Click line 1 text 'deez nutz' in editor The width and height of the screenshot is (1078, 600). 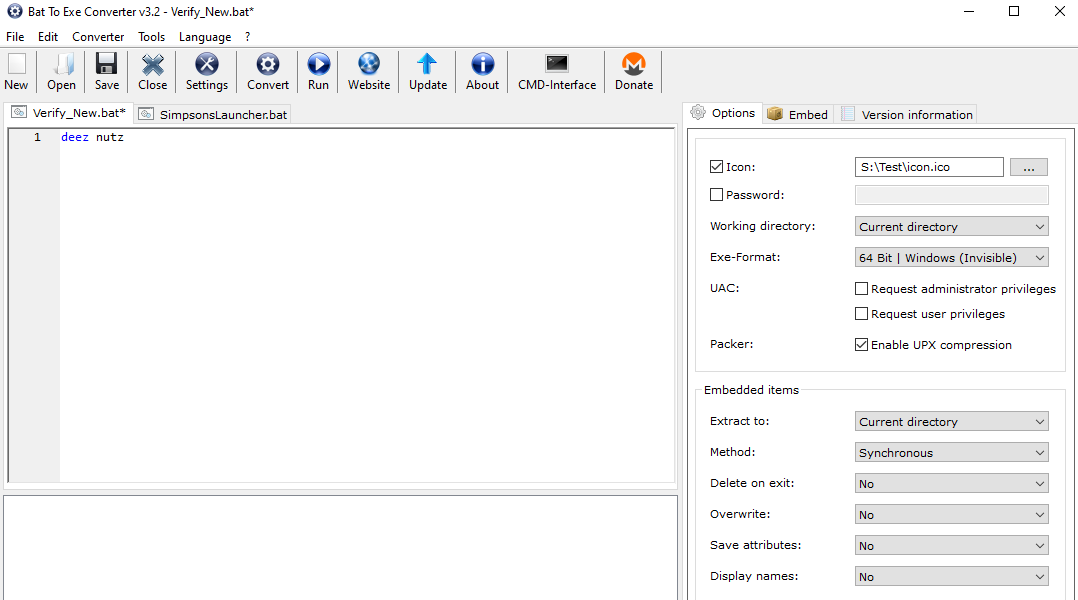pyautogui.click(x=92, y=137)
